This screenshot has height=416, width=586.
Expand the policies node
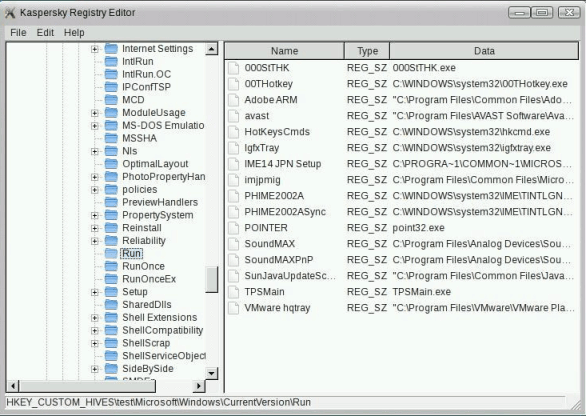95,189
